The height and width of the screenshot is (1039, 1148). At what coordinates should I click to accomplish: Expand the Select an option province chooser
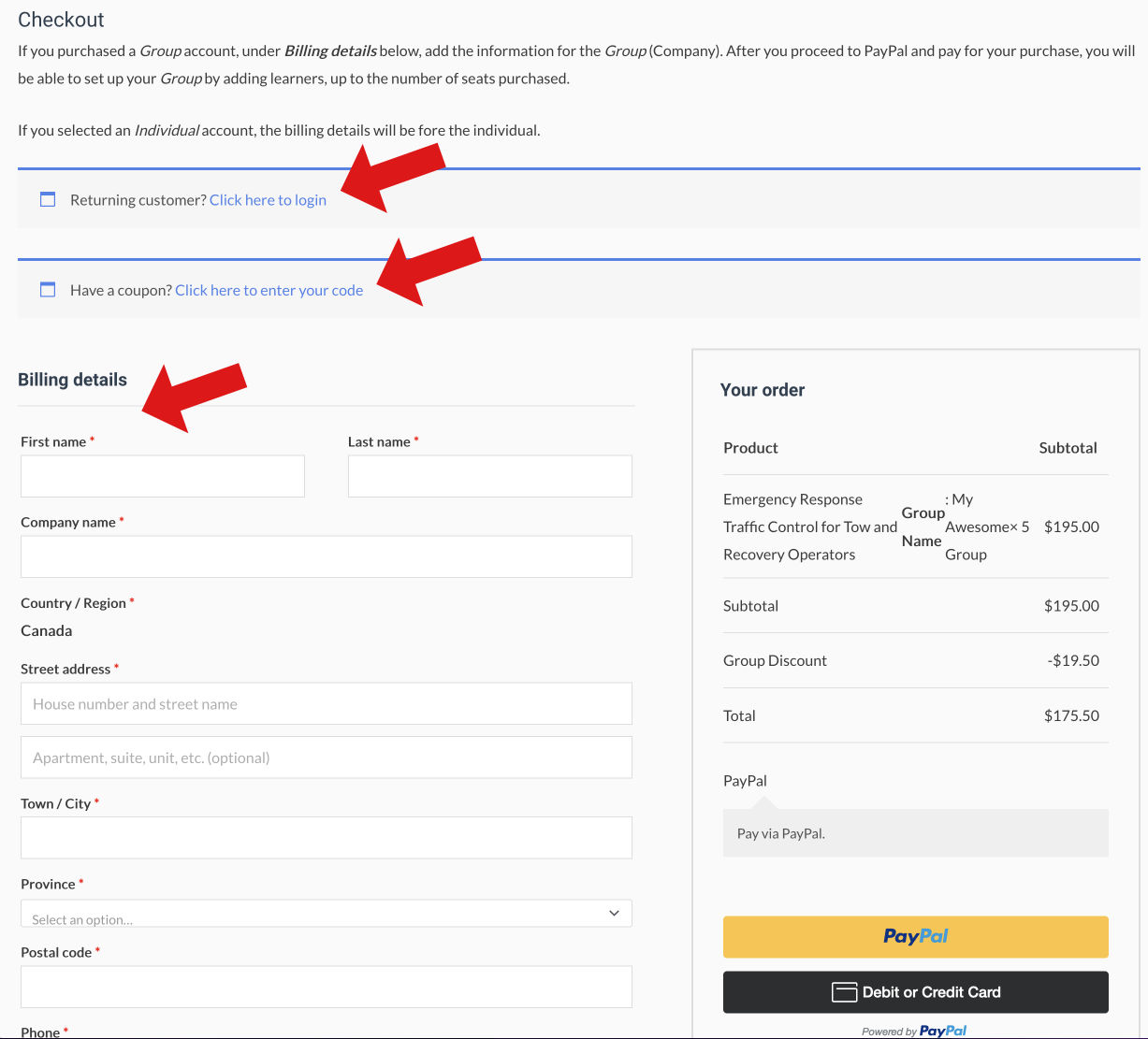point(326,912)
